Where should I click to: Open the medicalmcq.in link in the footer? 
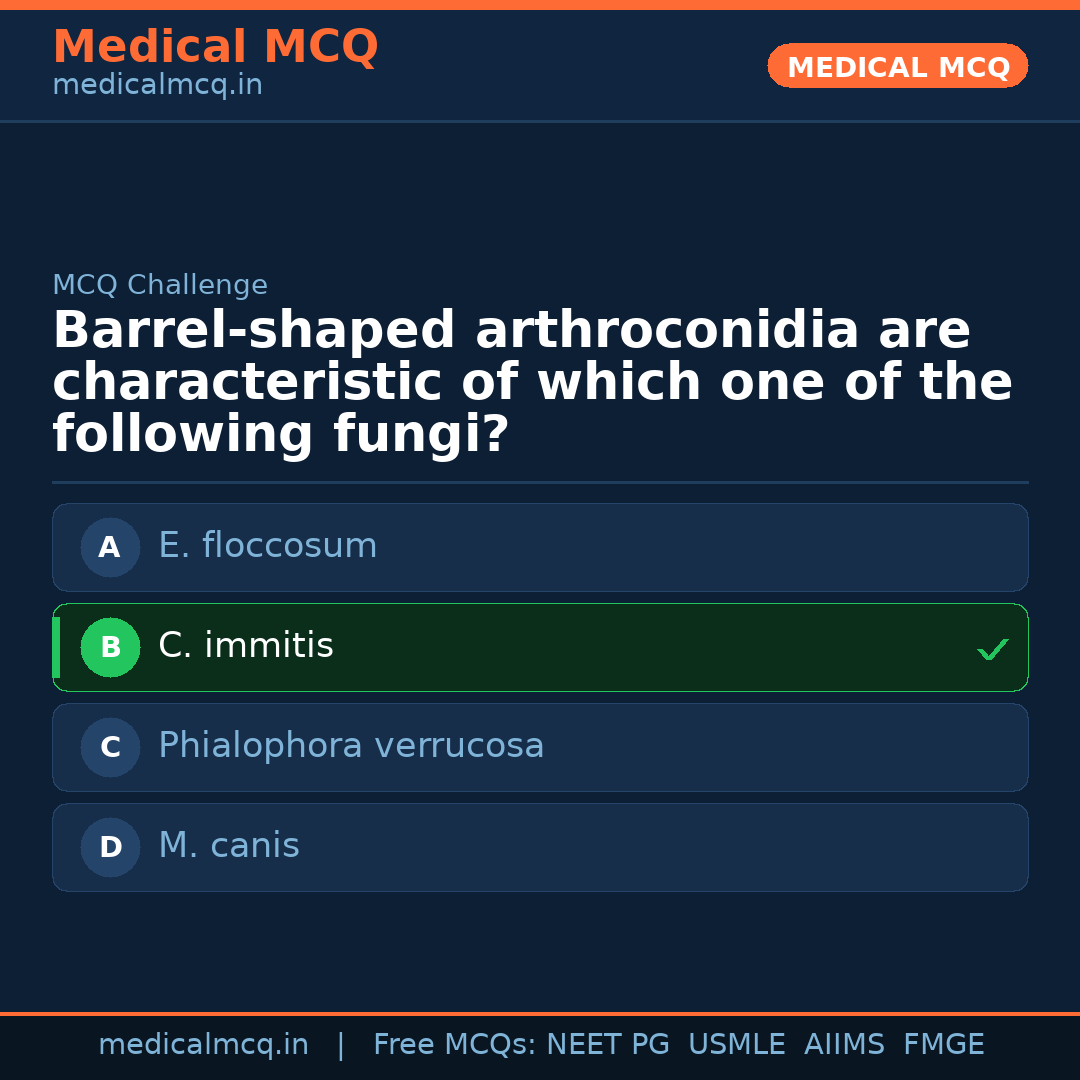(204, 1043)
